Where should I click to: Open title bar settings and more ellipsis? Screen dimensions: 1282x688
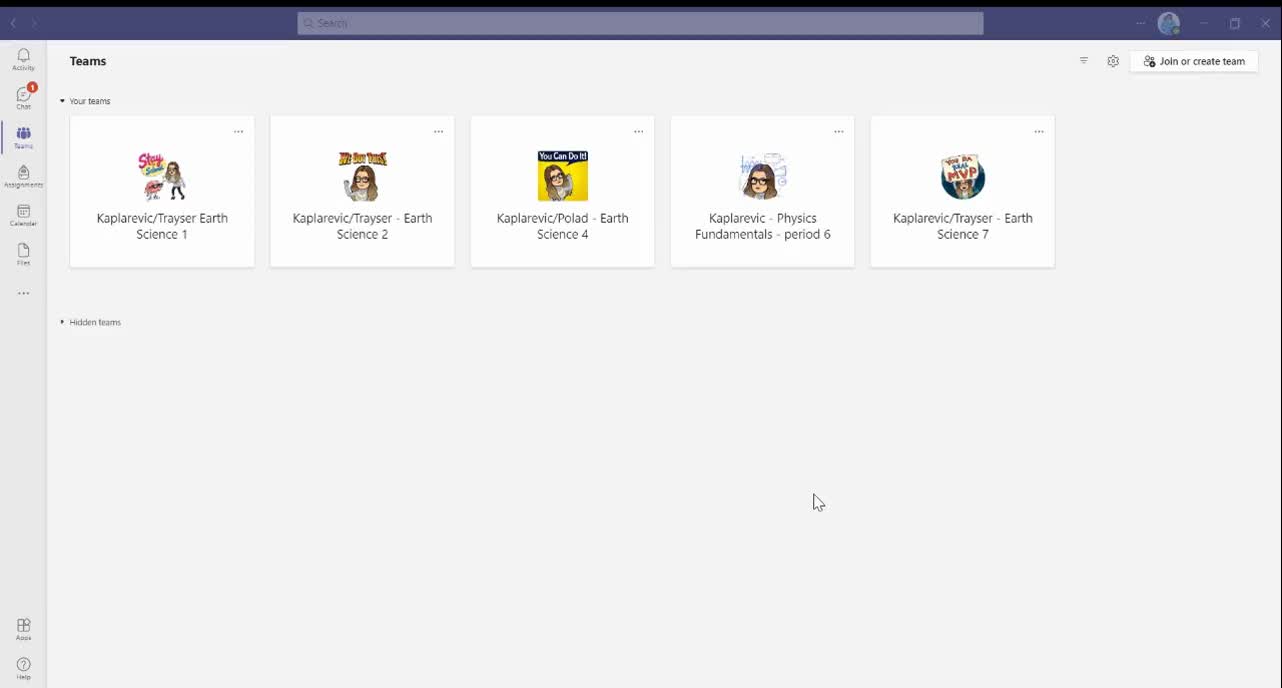point(1140,23)
